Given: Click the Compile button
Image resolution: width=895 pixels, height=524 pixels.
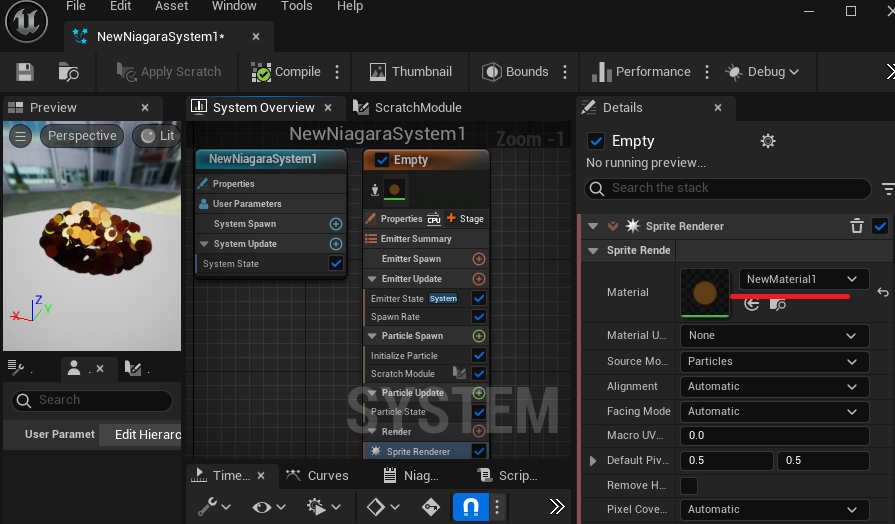Looking at the screenshot, I should [286, 72].
